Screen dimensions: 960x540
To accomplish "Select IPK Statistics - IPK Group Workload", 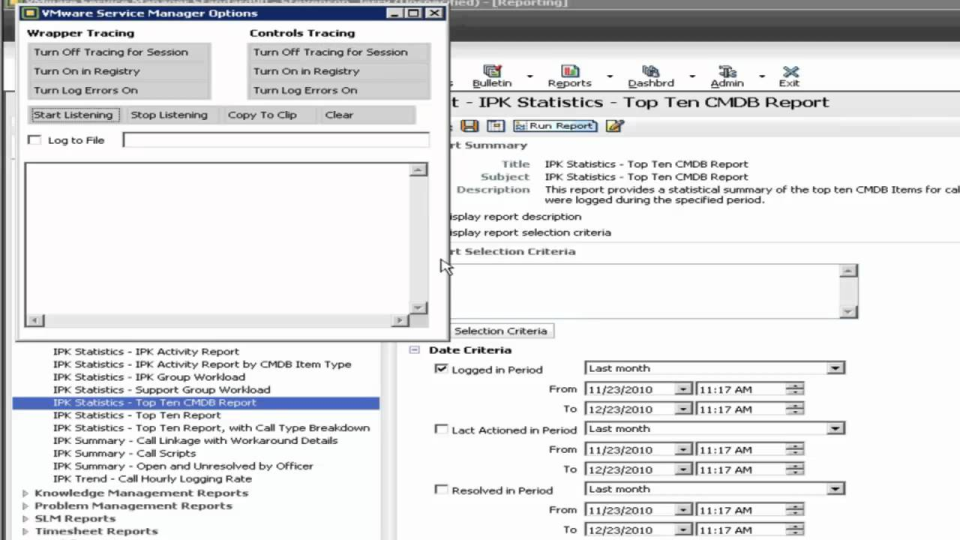I will point(149,377).
